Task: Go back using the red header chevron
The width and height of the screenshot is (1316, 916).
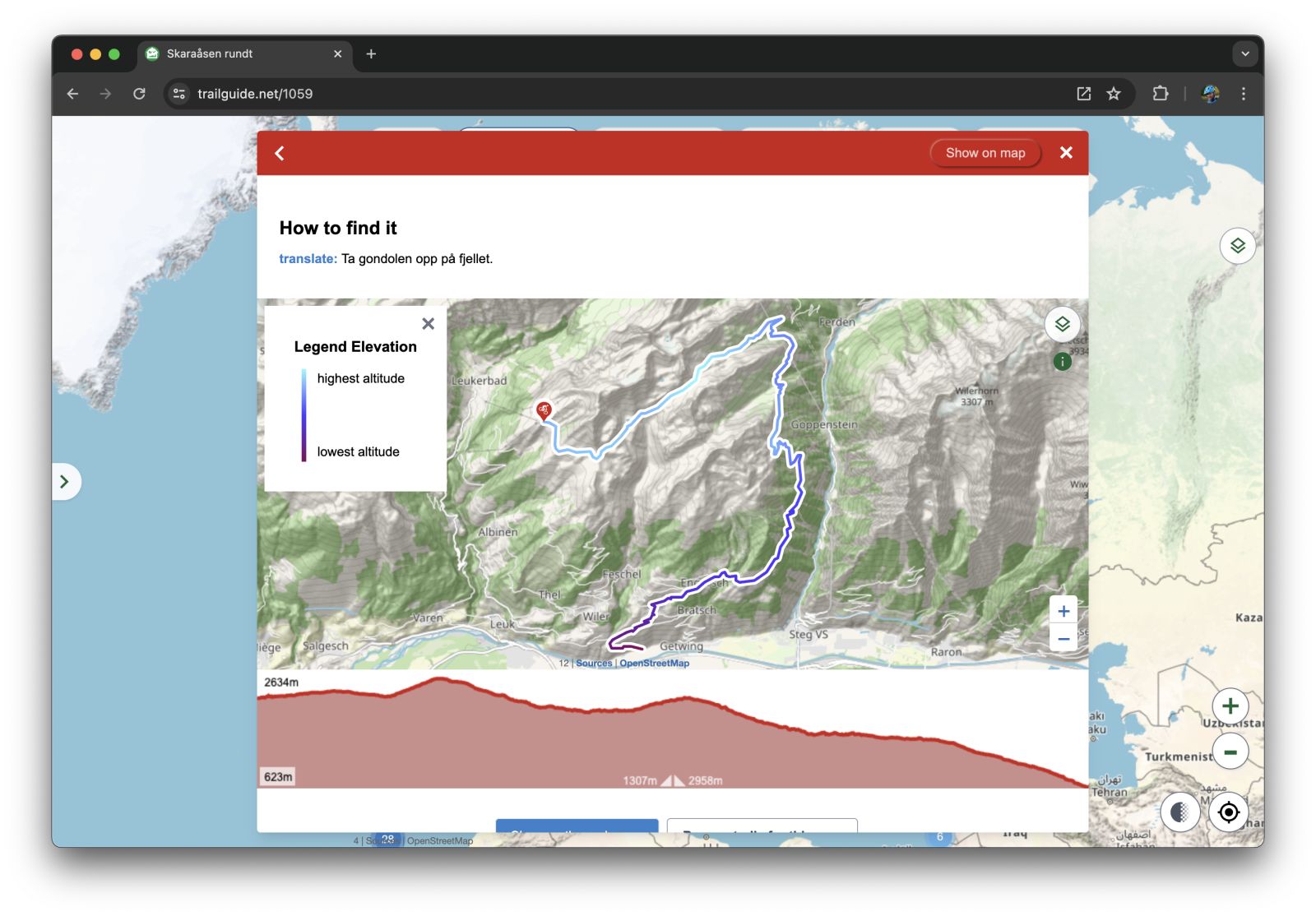Action: pos(280,153)
